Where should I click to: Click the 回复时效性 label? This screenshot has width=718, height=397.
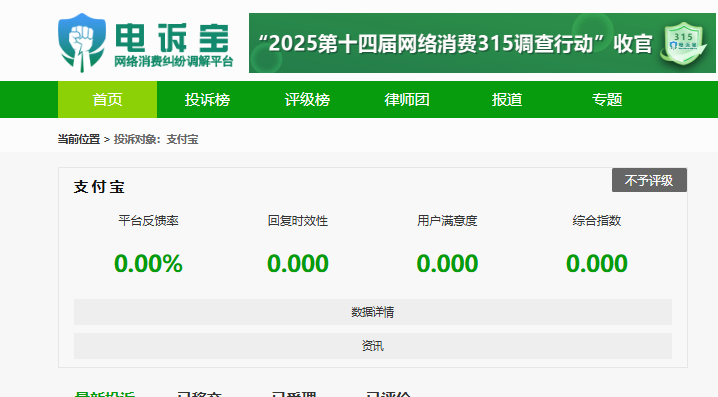coord(298,221)
